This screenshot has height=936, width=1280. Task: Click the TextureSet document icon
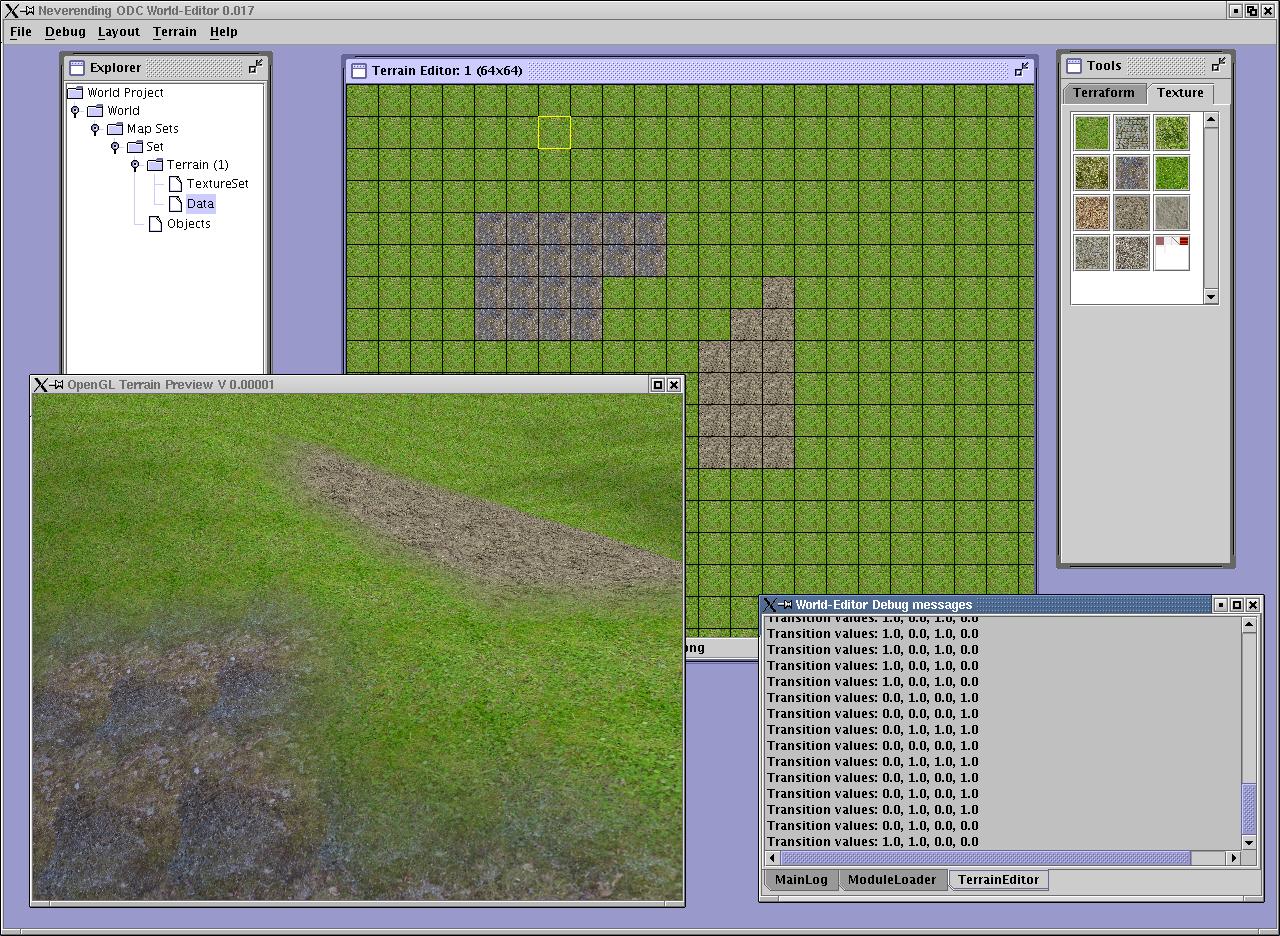pyautogui.click(x=175, y=184)
